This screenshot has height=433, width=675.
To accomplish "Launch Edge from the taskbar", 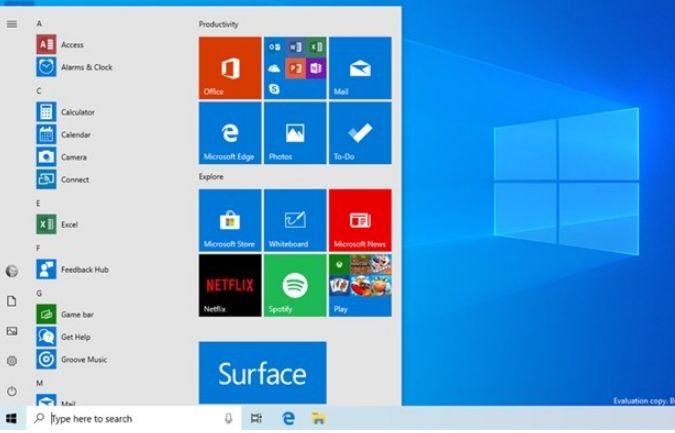I will pos(288,418).
